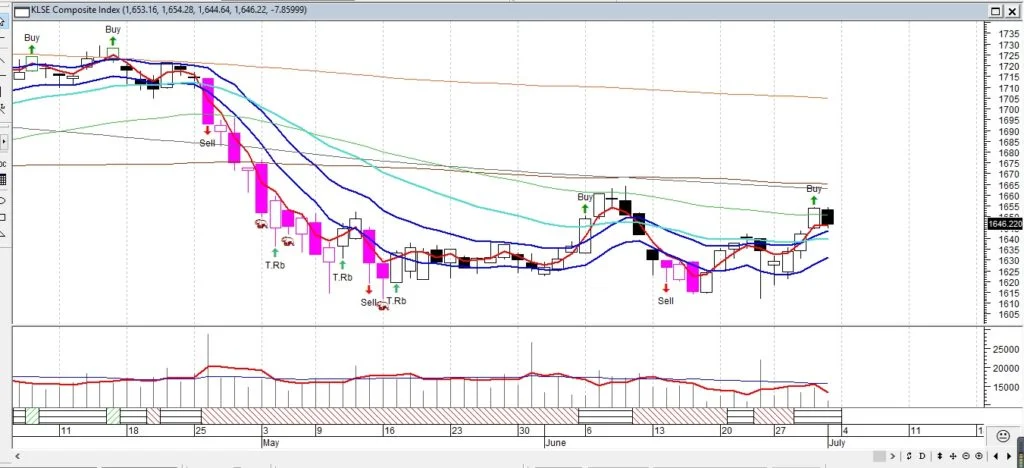Click the vertical rescale double-arrow icon
The height and width of the screenshot is (468, 1024).
click(x=940, y=456)
